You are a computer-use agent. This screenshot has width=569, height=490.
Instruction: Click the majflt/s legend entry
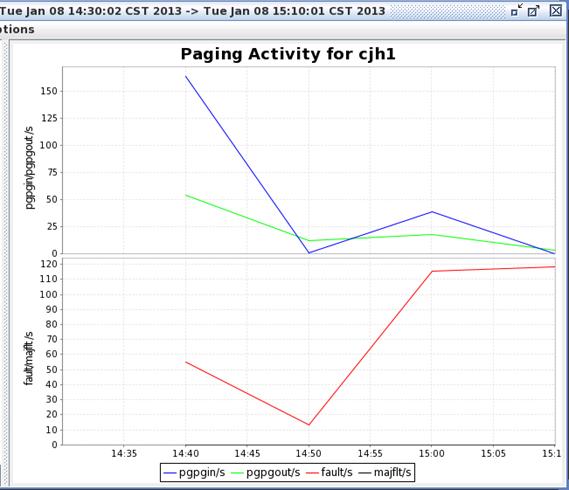click(x=385, y=473)
